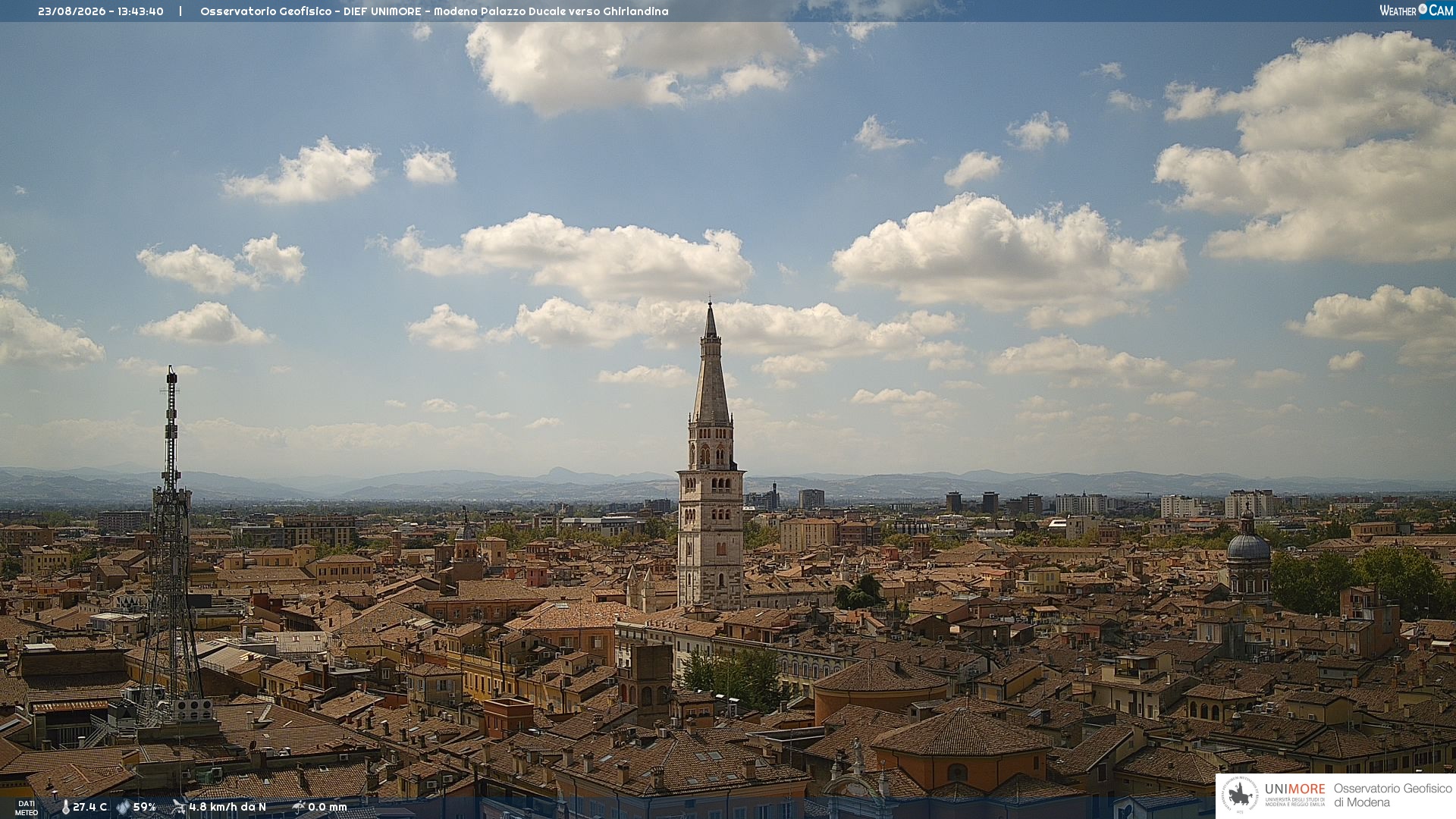This screenshot has width=1456, height=819.
Task: Click the 27.4 C temperature reading
Action: 89,807
